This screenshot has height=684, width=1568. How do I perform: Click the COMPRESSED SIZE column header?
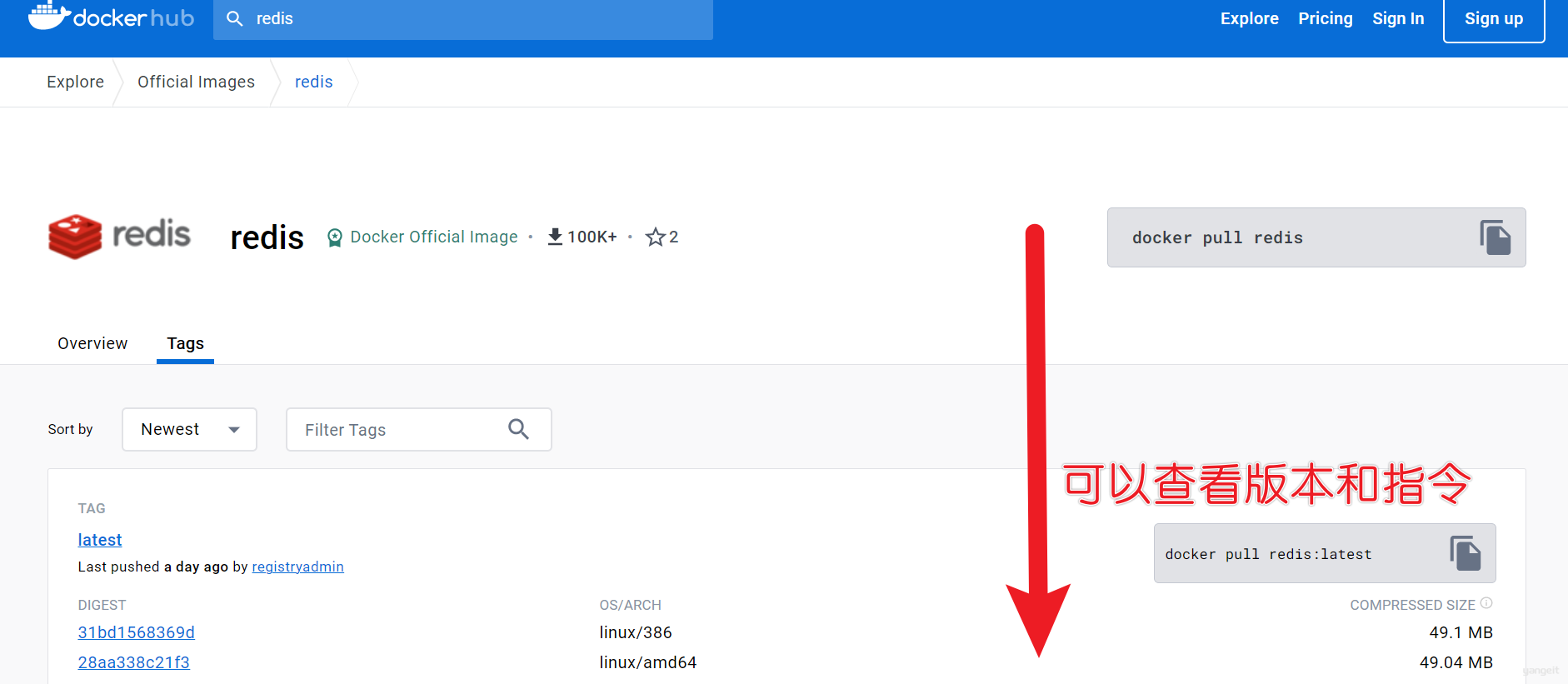coord(1412,605)
